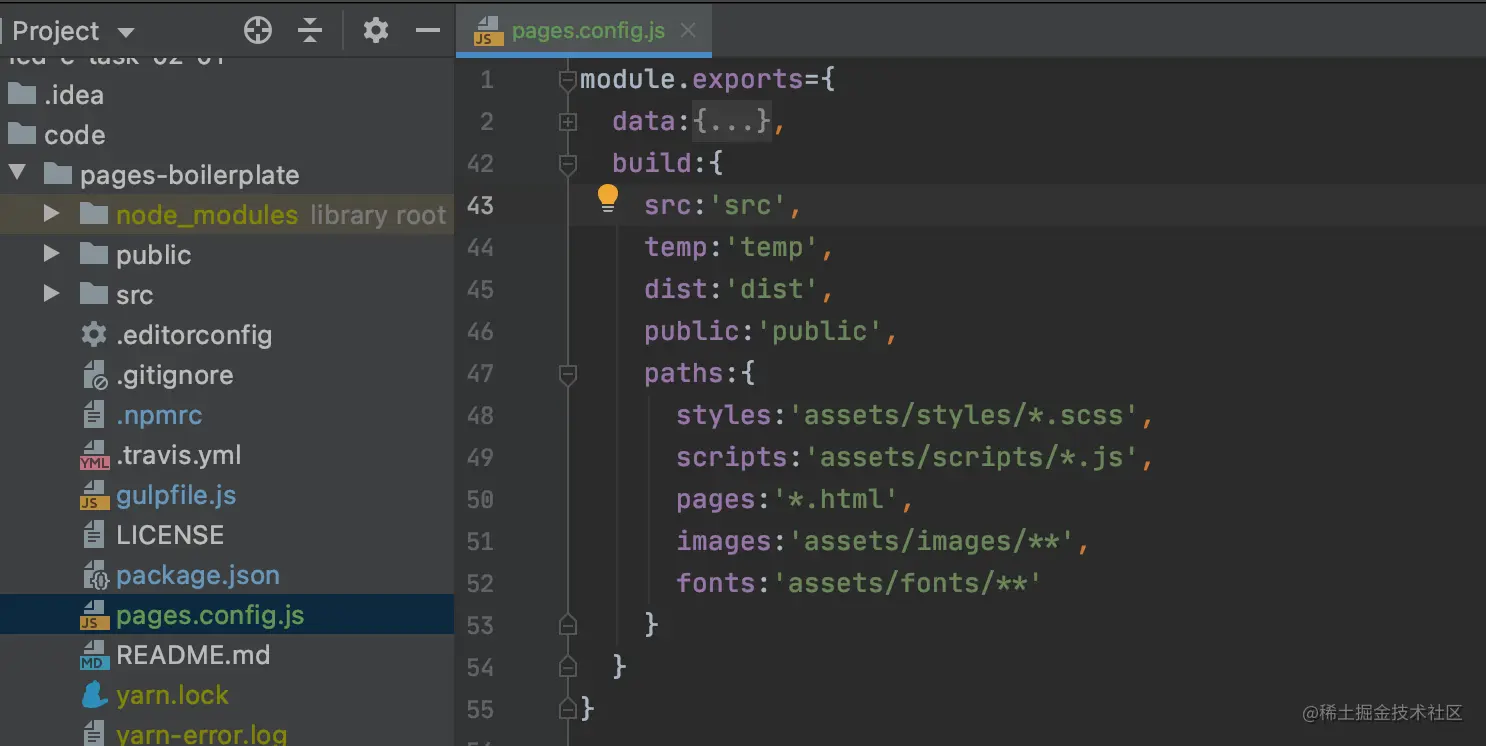Select yarn-error.log in the project tree

[227, 735]
